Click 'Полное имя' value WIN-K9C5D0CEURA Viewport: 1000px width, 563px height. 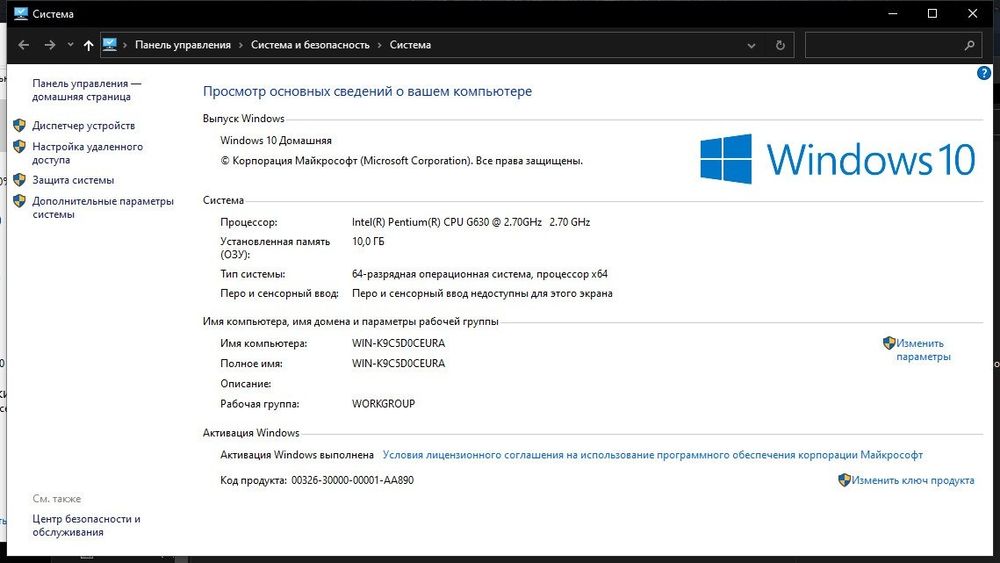point(398,363)
